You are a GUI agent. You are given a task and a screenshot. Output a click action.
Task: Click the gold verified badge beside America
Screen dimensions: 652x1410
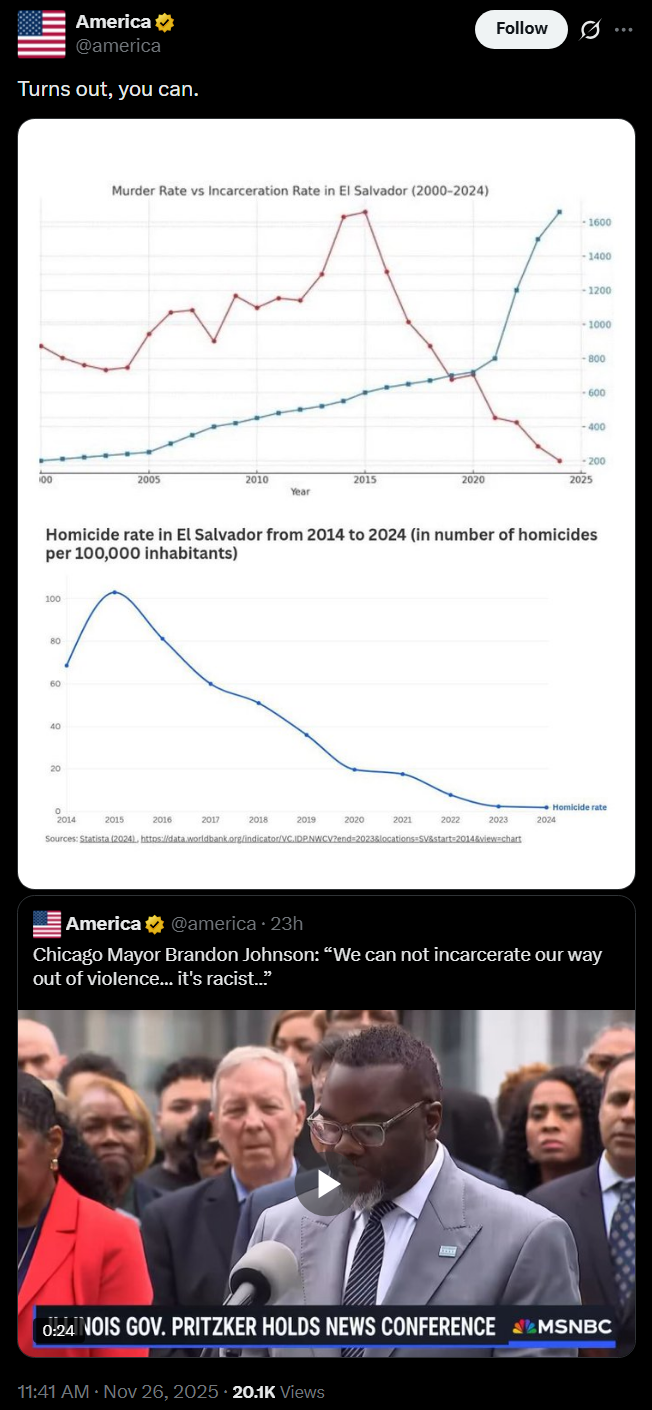pyautogui.click(x=165, y=22)
